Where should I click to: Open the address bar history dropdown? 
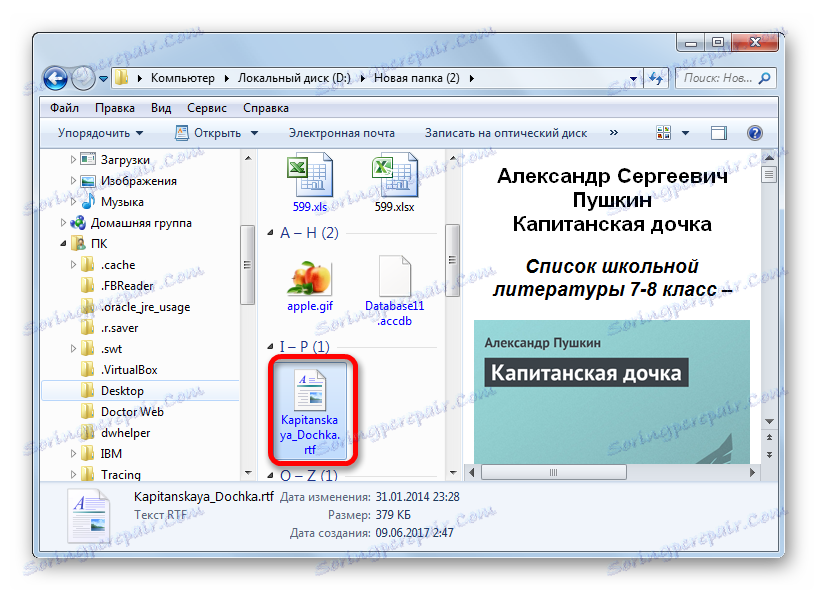pos(633,79)
